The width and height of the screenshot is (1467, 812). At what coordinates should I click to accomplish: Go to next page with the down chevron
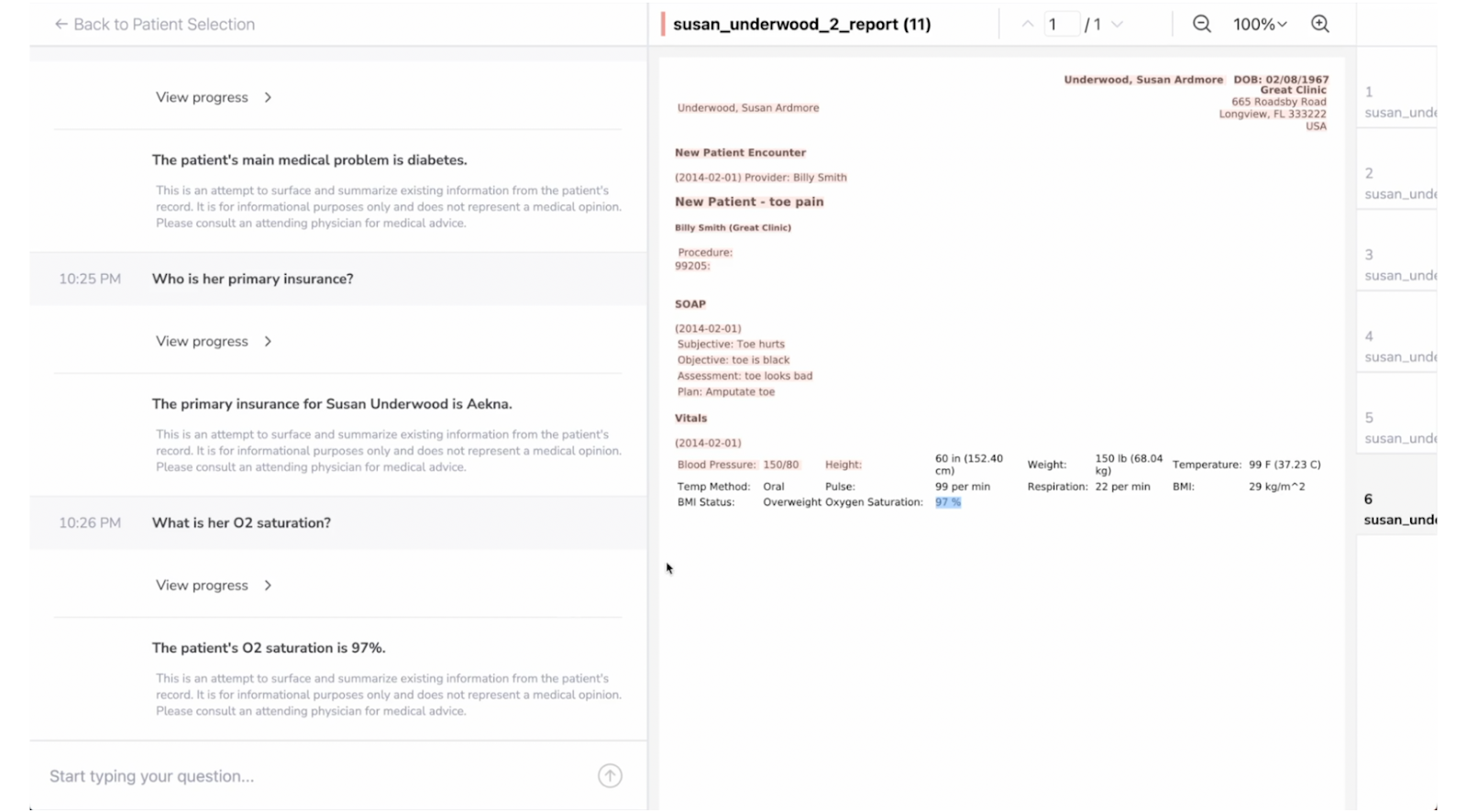click(x=1117, y=25)
